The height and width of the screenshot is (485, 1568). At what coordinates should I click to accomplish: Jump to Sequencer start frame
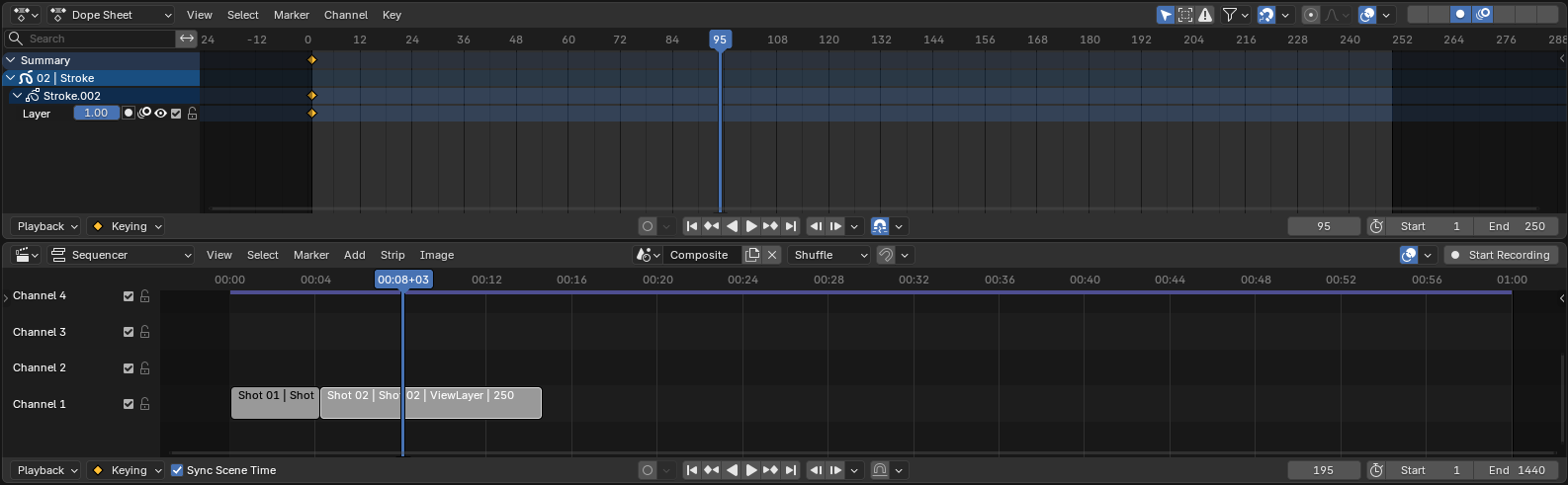[x=692, y=470]
